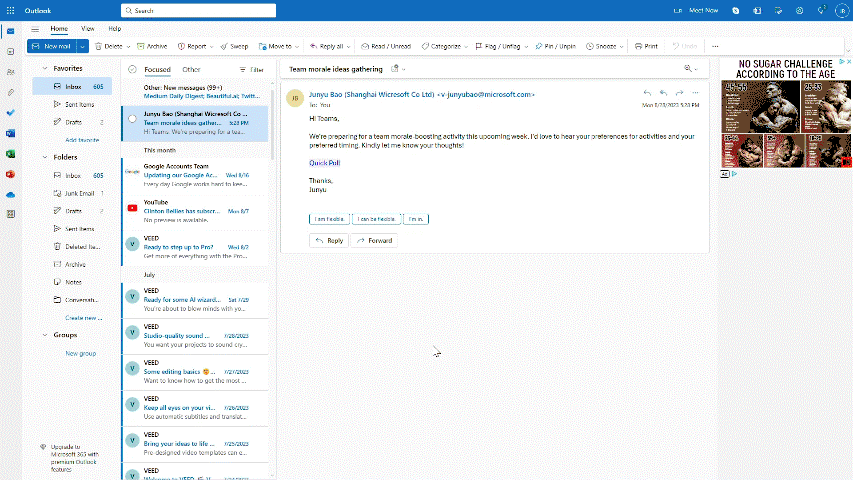Open the account avatar in header
This screenshot has width=853, height=480.
pos(842,10)
